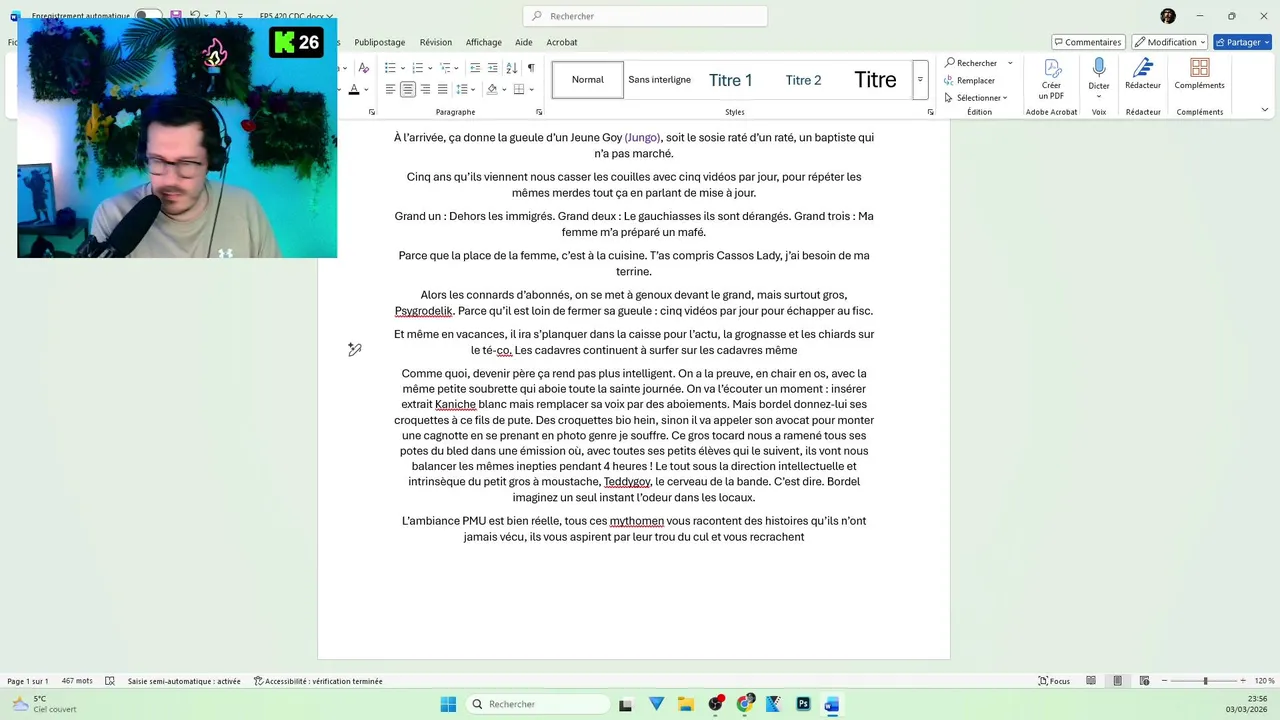The width and height of the screenshot is (1280, 720).
Task: Click the Remplacer button
Action: 969,80
